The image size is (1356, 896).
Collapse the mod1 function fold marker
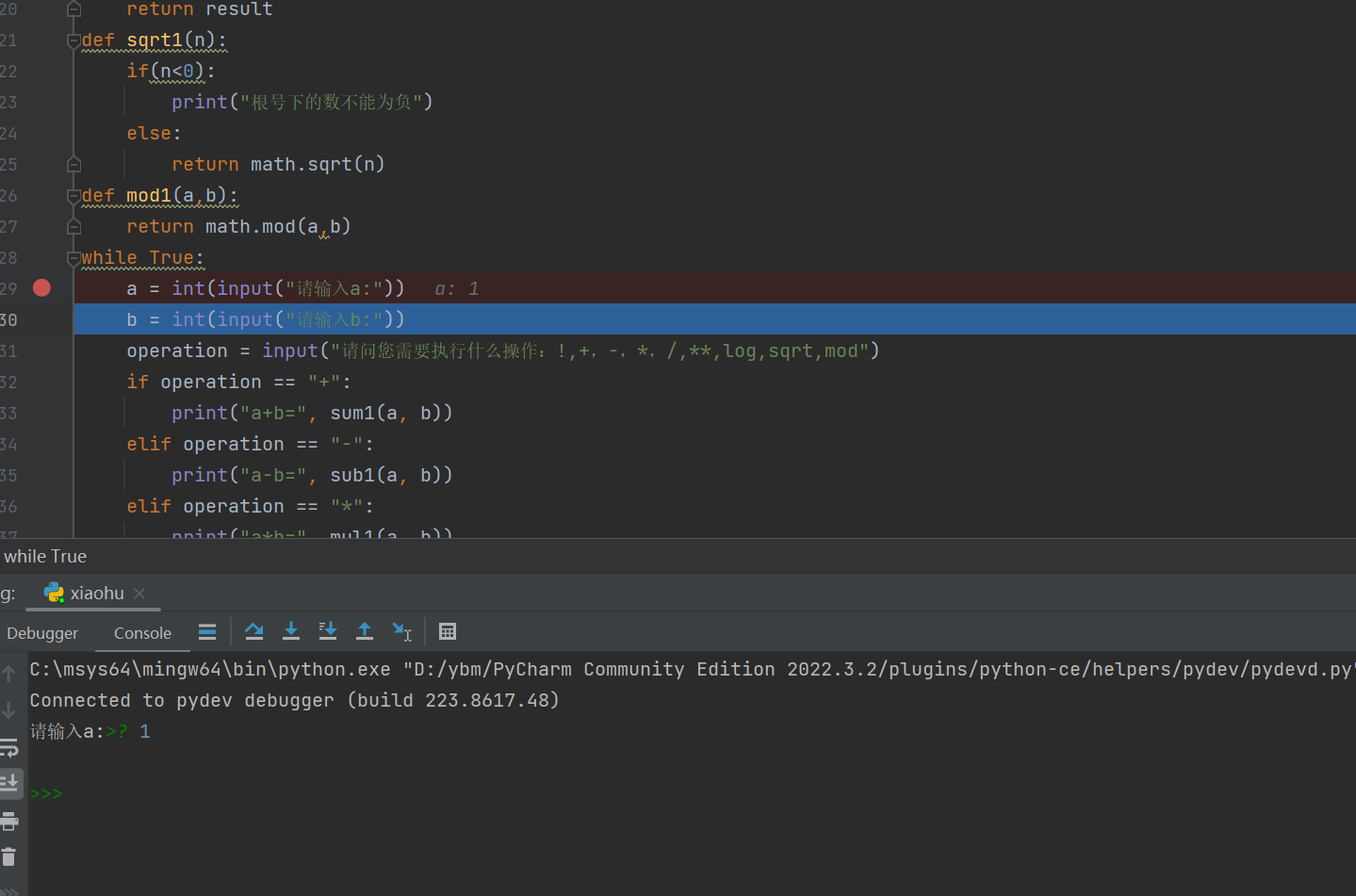click(x=74, y=196)
